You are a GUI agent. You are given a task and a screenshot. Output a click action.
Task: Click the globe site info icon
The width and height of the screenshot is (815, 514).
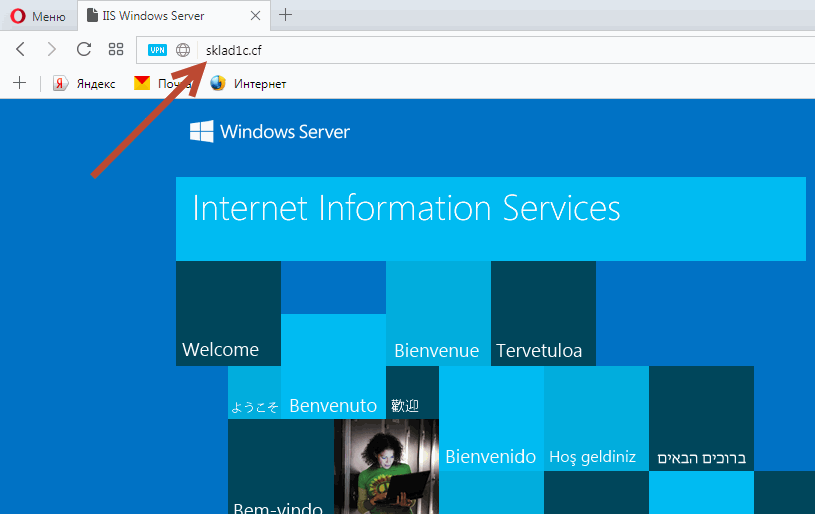pyautogui.click(x=183, y=50)
